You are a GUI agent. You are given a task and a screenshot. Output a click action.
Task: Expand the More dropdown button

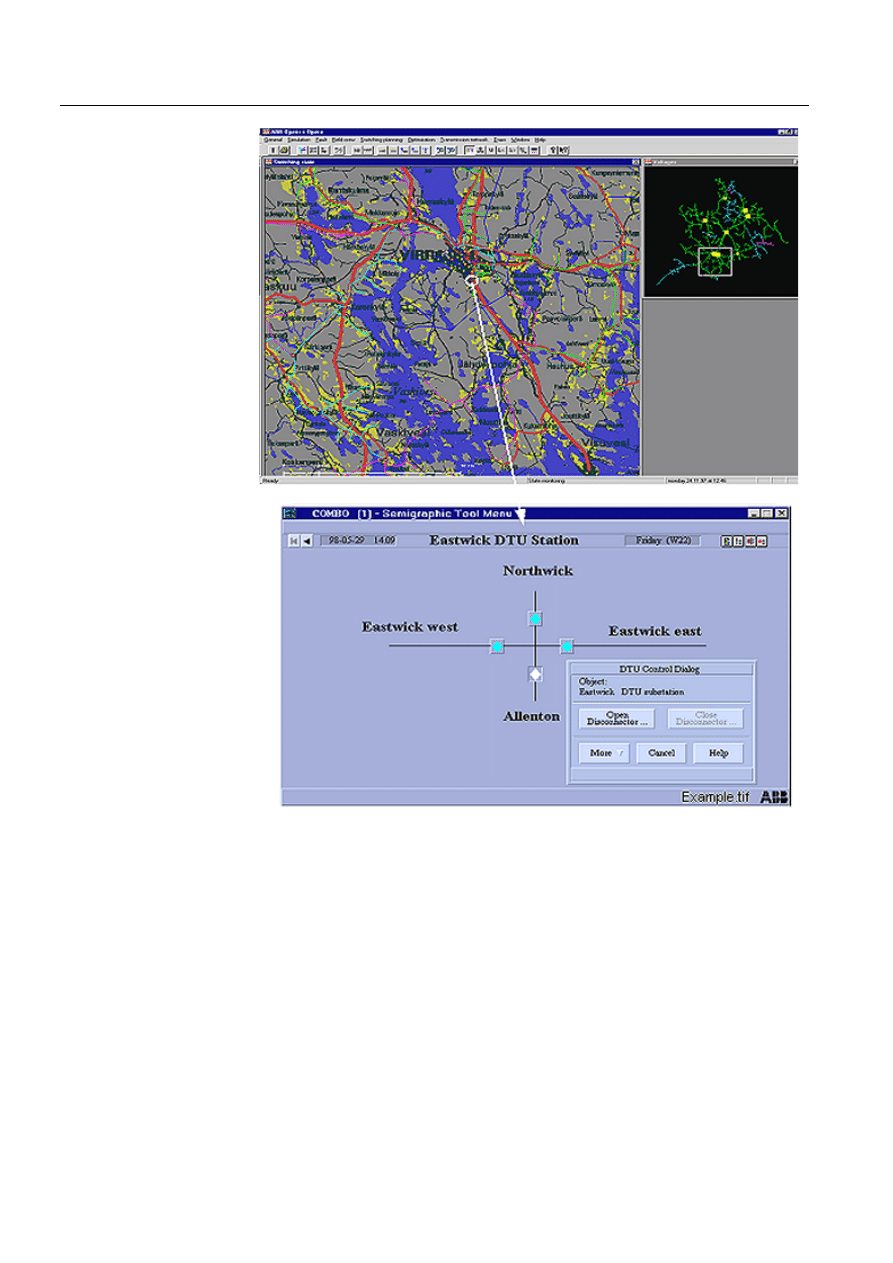coord(604,753)
